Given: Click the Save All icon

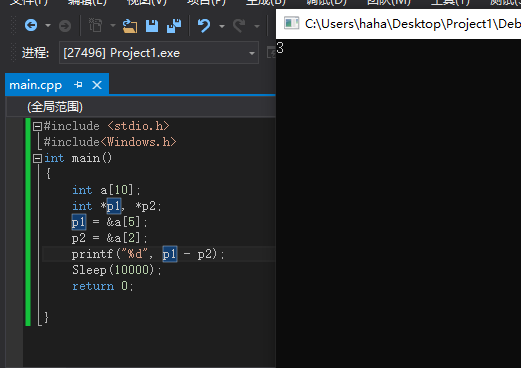Looking at the screenshot, I should point(174,26).
